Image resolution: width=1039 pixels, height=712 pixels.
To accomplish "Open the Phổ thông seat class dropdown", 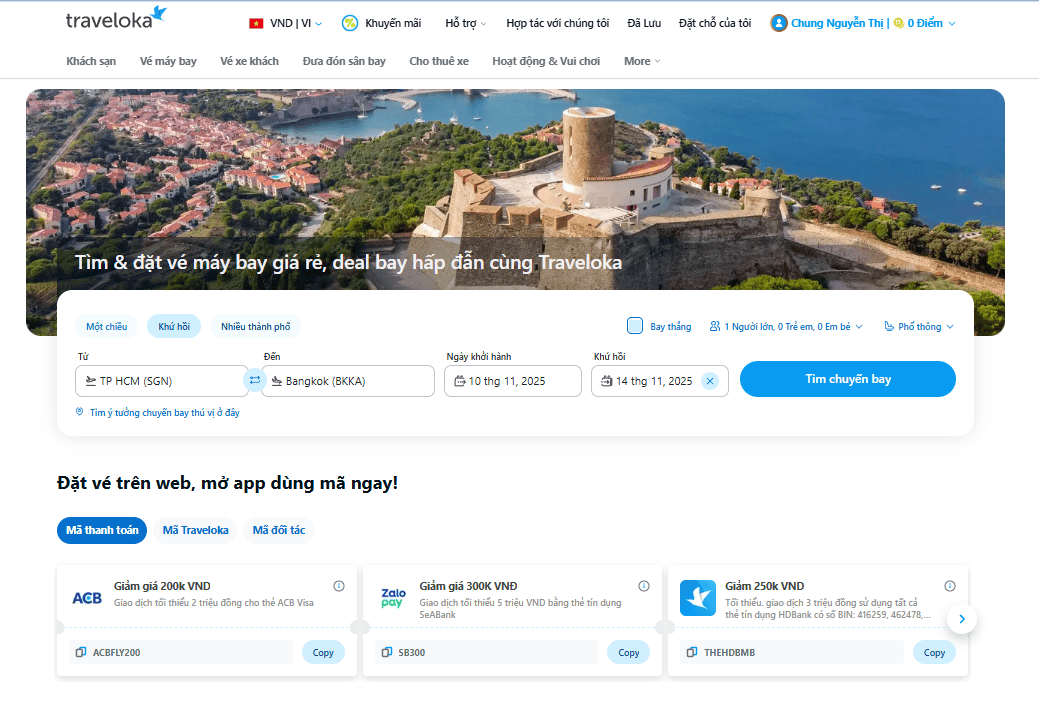I will [919, 327].
